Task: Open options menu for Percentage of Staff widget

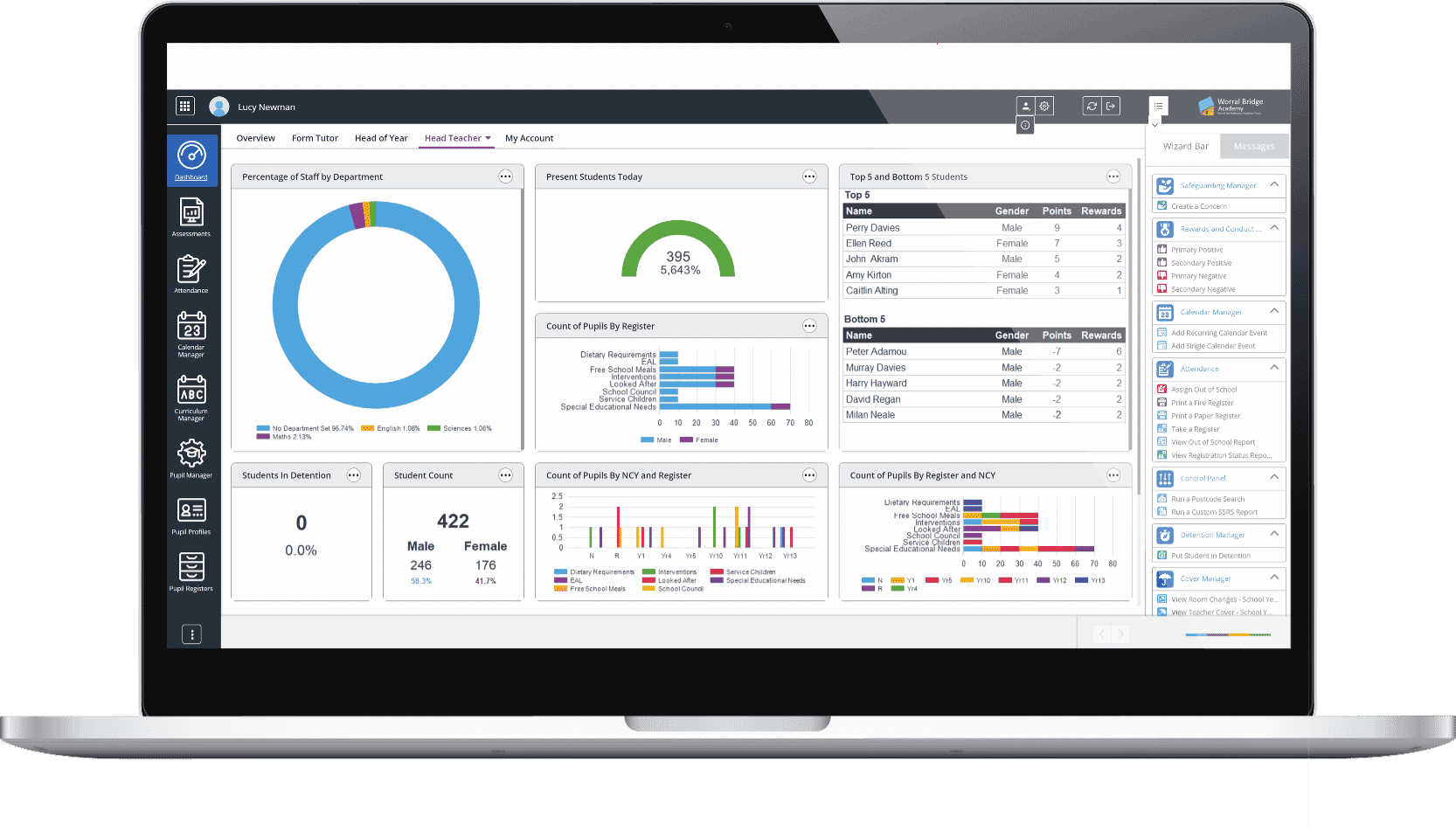Action: (x=505, y=176)
